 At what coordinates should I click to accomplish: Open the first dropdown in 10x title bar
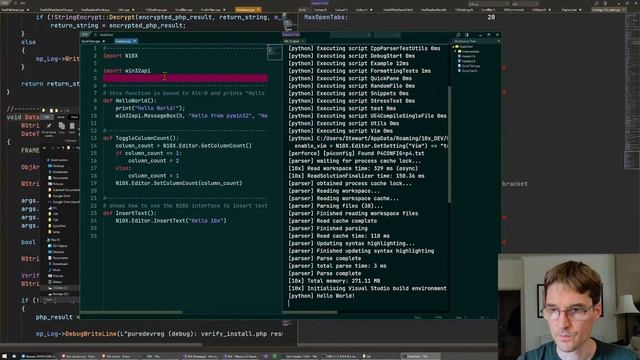tap(351, 36)
